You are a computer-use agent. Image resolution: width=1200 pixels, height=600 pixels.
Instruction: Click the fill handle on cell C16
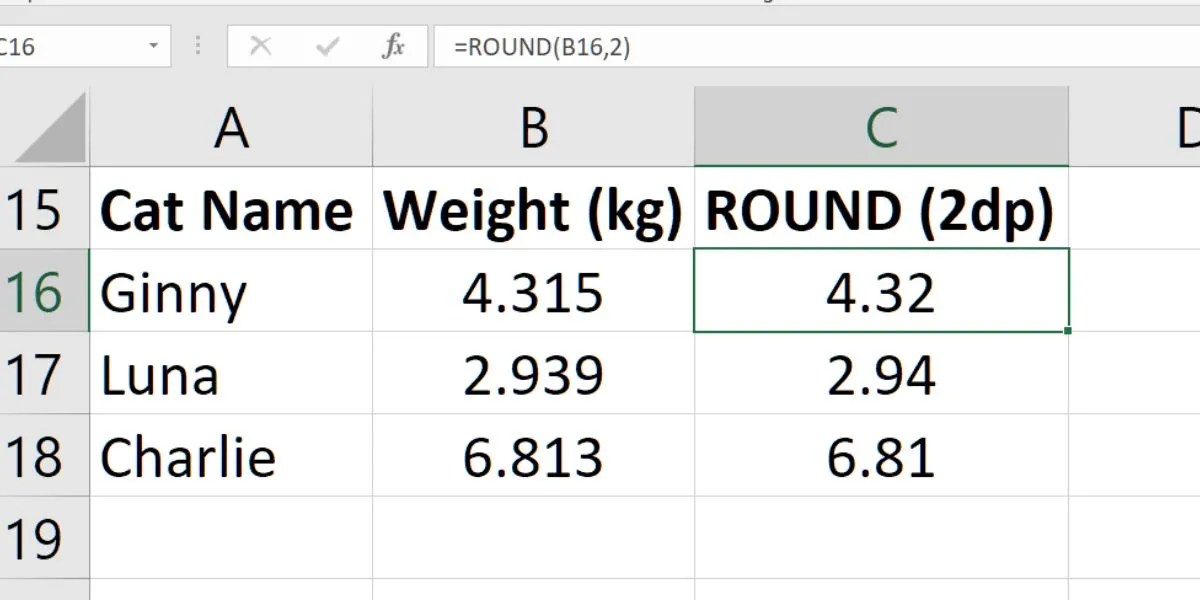pos(1067,330)
